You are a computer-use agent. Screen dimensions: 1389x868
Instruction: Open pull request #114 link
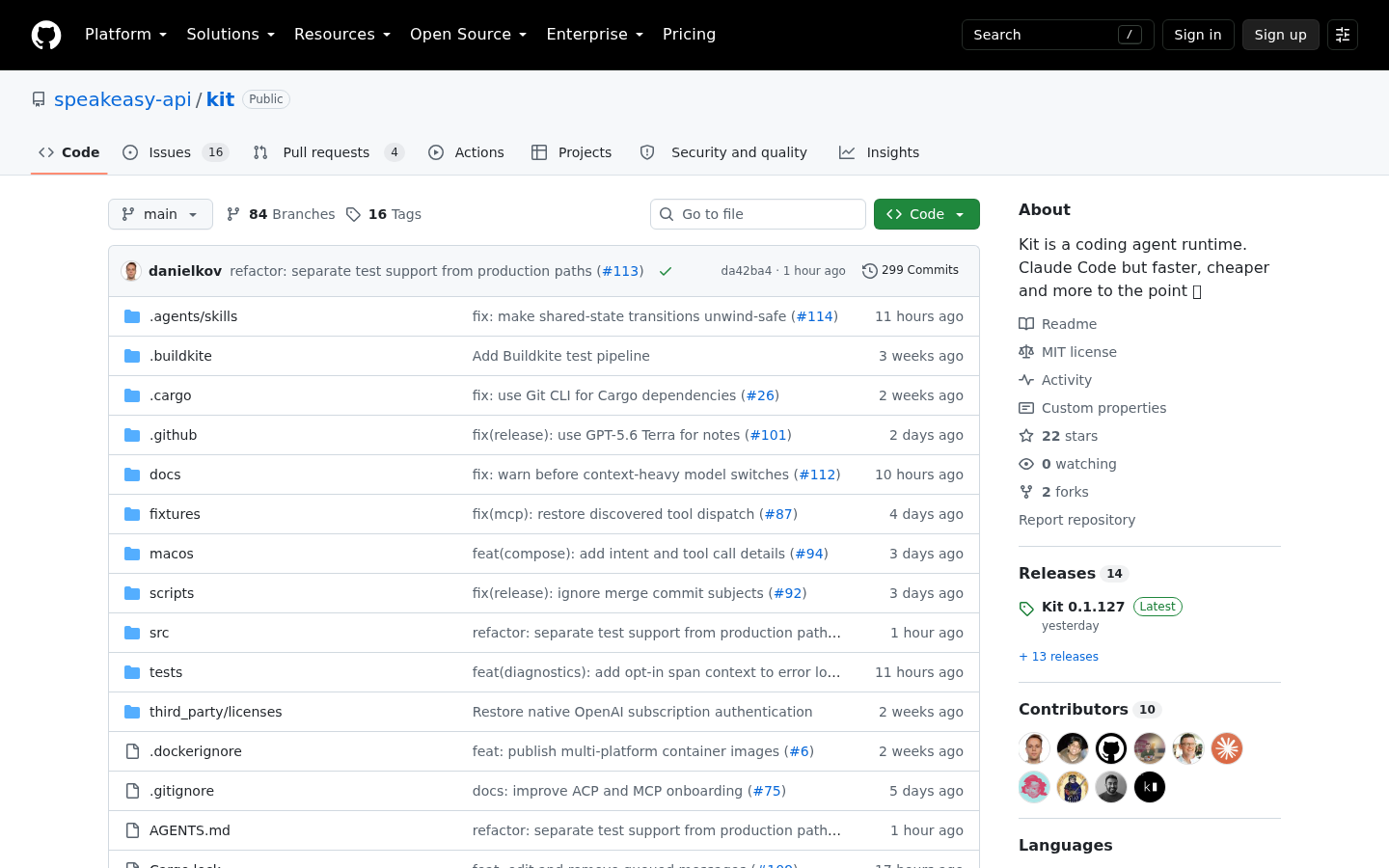point(815,316)
